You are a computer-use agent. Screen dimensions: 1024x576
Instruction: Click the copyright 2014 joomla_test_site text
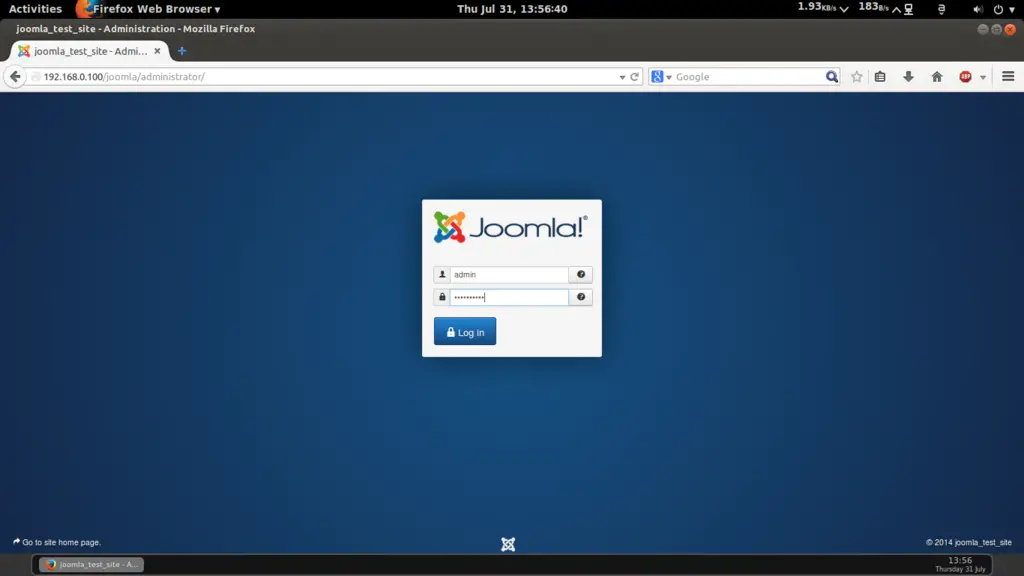point(968,542)
